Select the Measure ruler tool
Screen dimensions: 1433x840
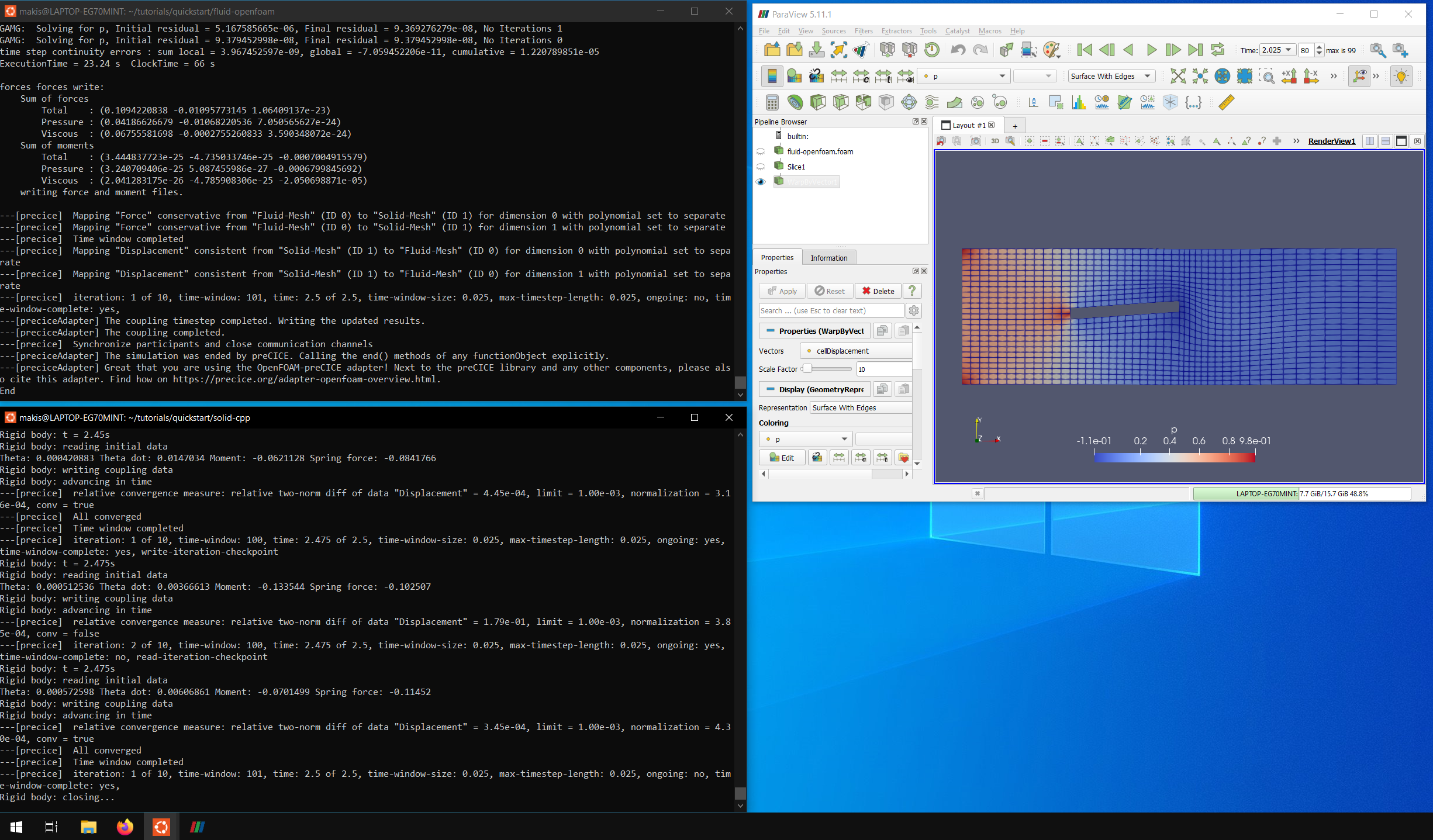pyautogui.click(x=1226, y=102)
